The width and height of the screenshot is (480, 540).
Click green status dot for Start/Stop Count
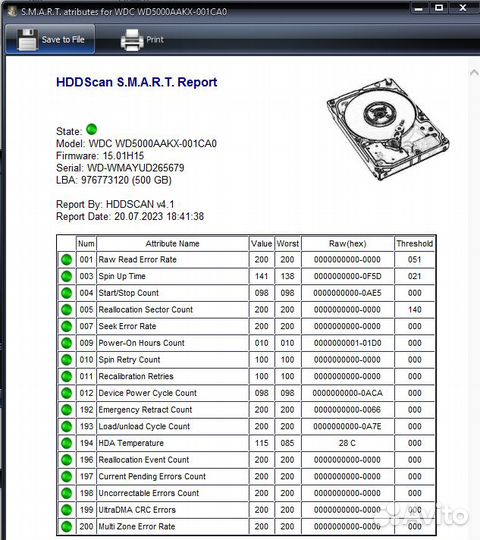point(66,293)
